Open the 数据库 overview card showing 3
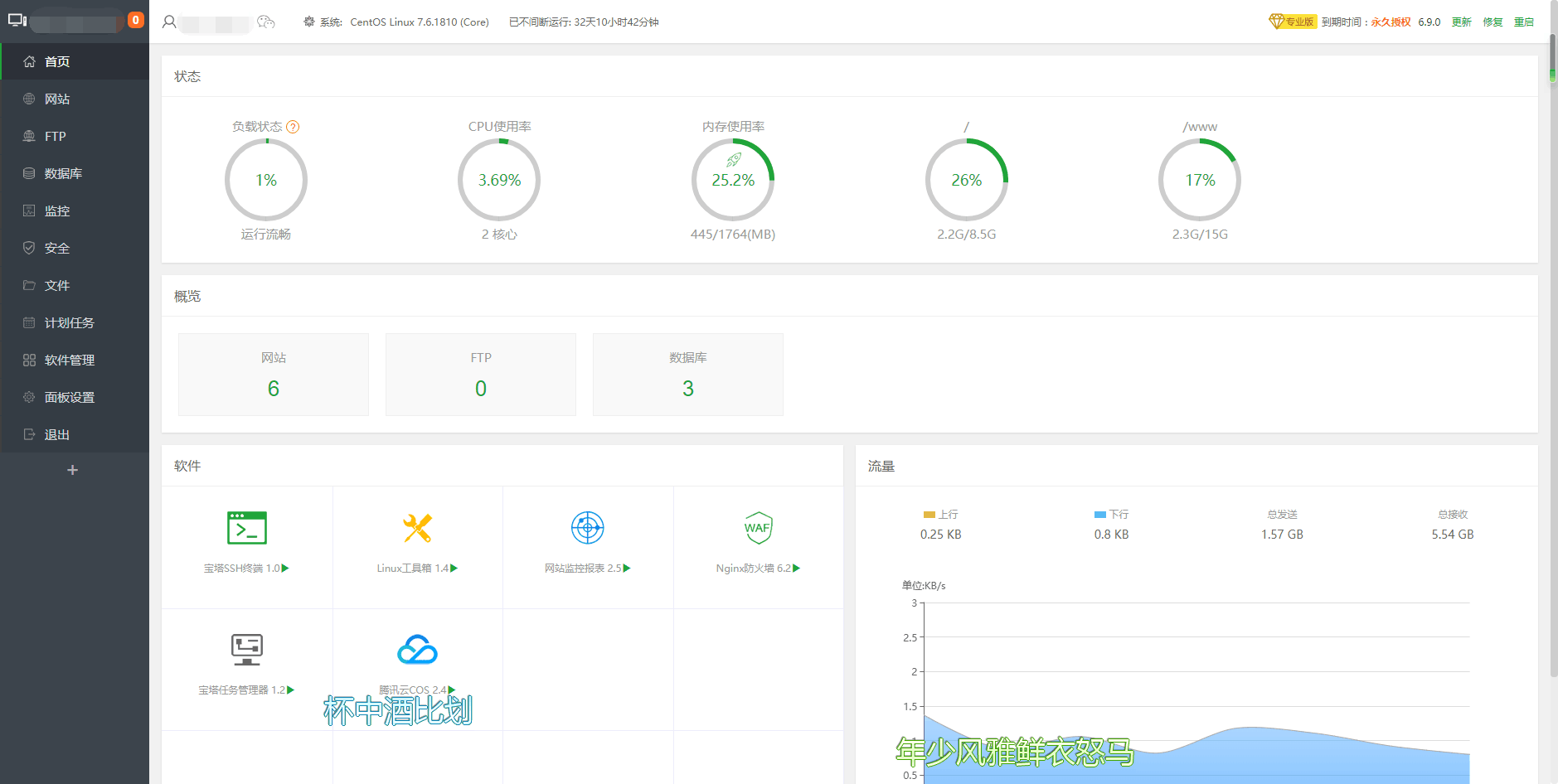 [x=688, y=375]
